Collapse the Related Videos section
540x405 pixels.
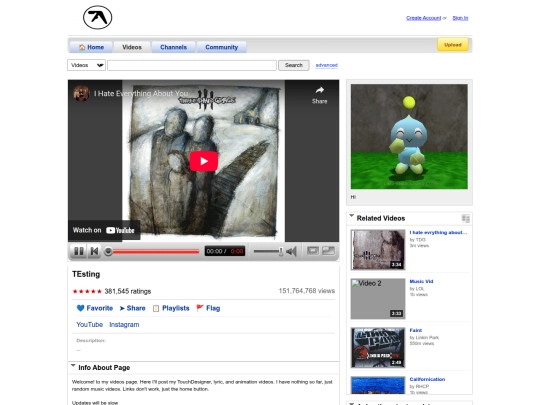point(352,216)
